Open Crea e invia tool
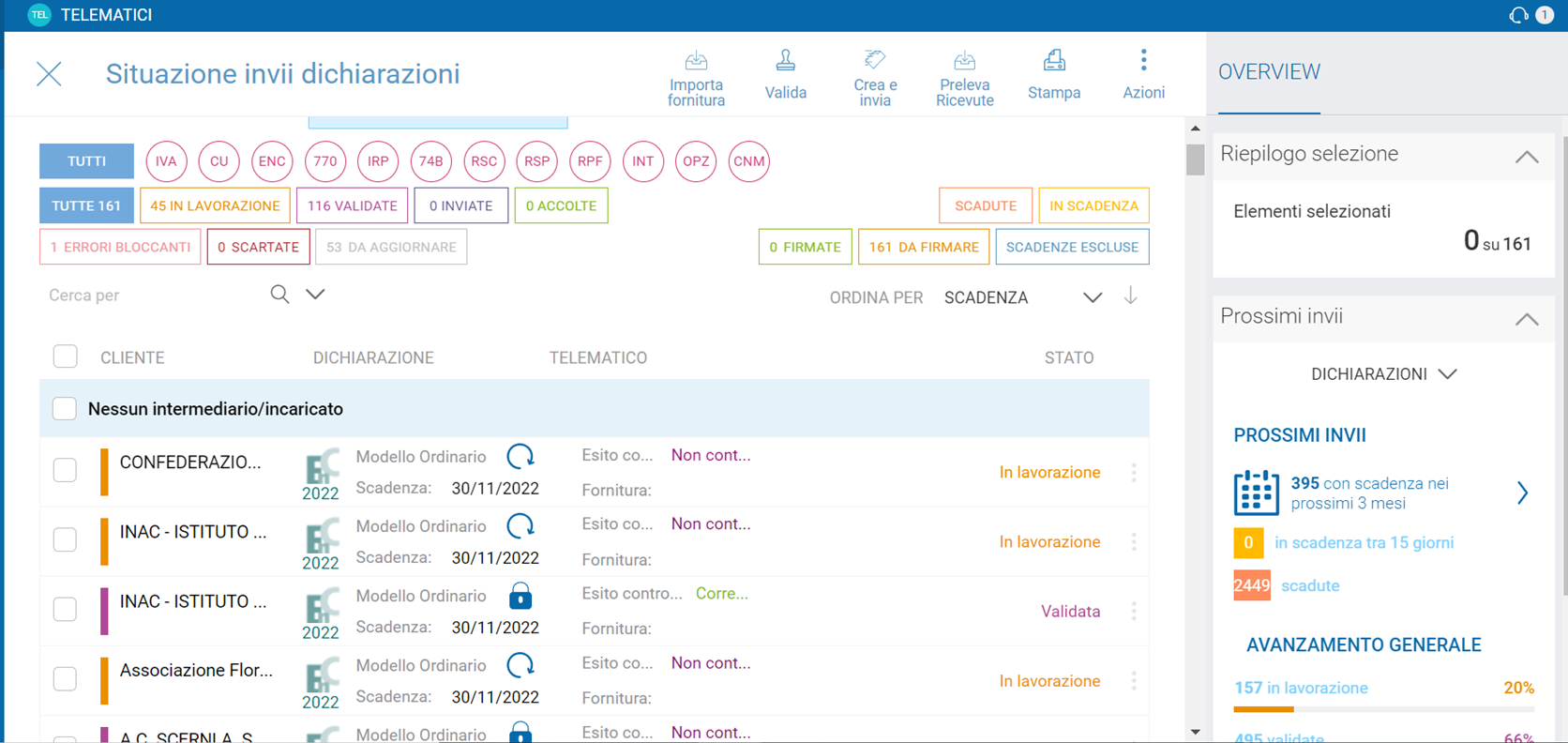 [x=874, y=62]
